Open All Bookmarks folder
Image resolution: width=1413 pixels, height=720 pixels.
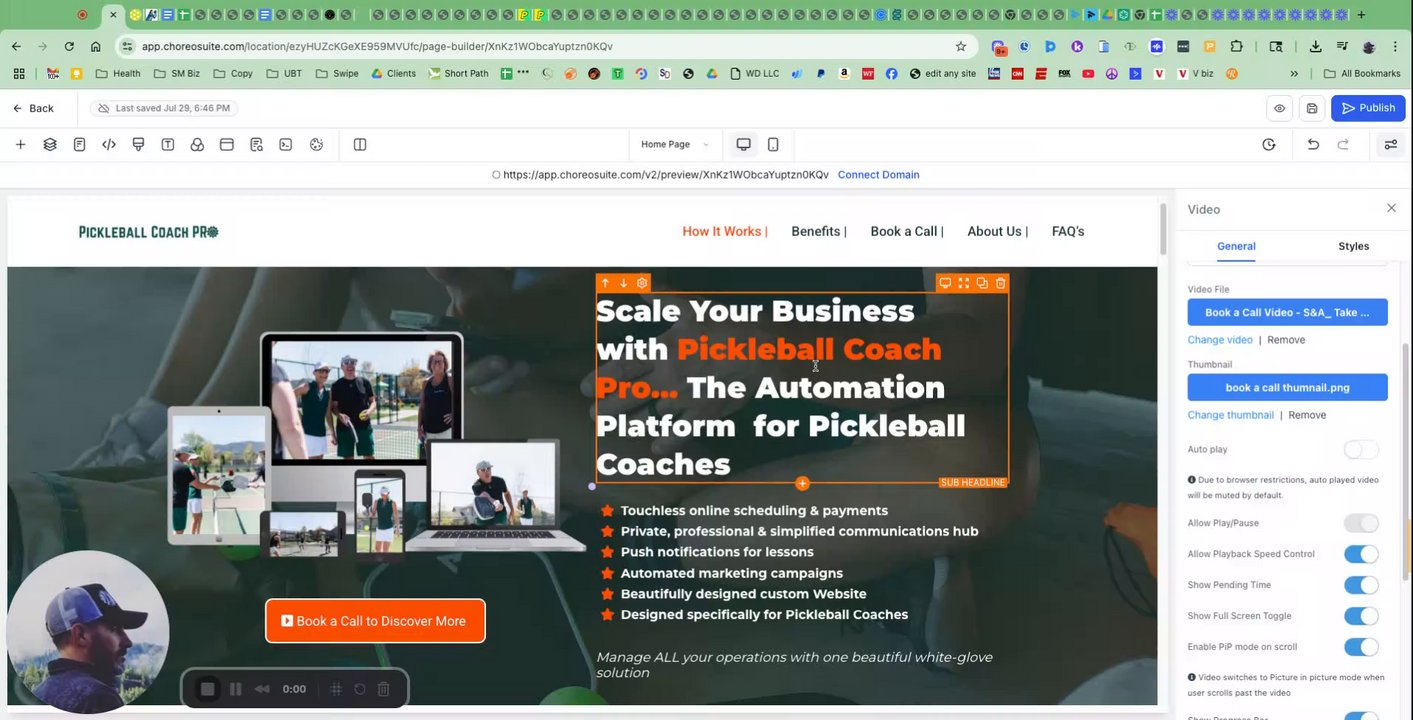[1361, 73]
